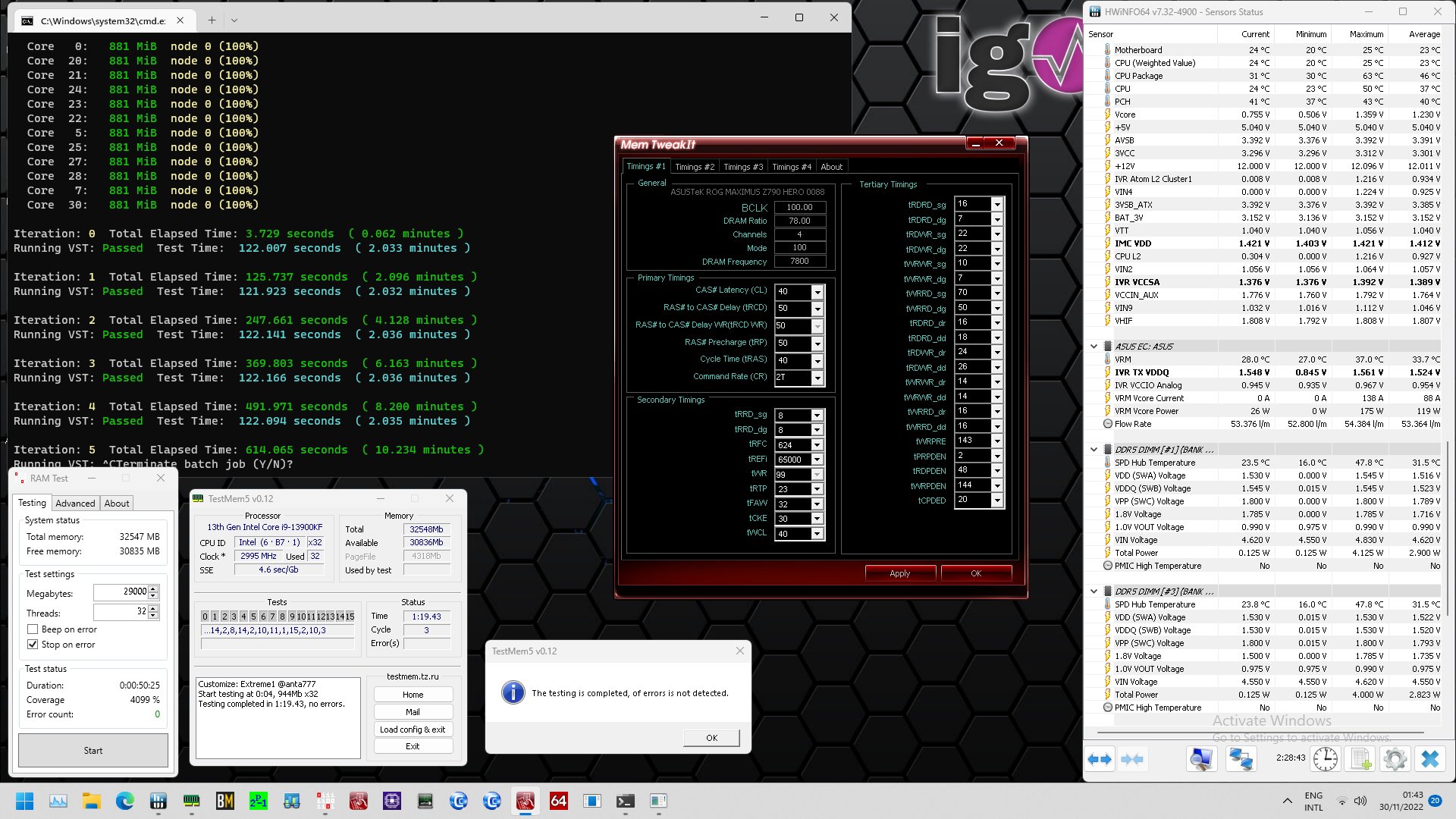Enable Beep on error checkbox
Screen dimensions: 1456x819
(x=33, y=629)
